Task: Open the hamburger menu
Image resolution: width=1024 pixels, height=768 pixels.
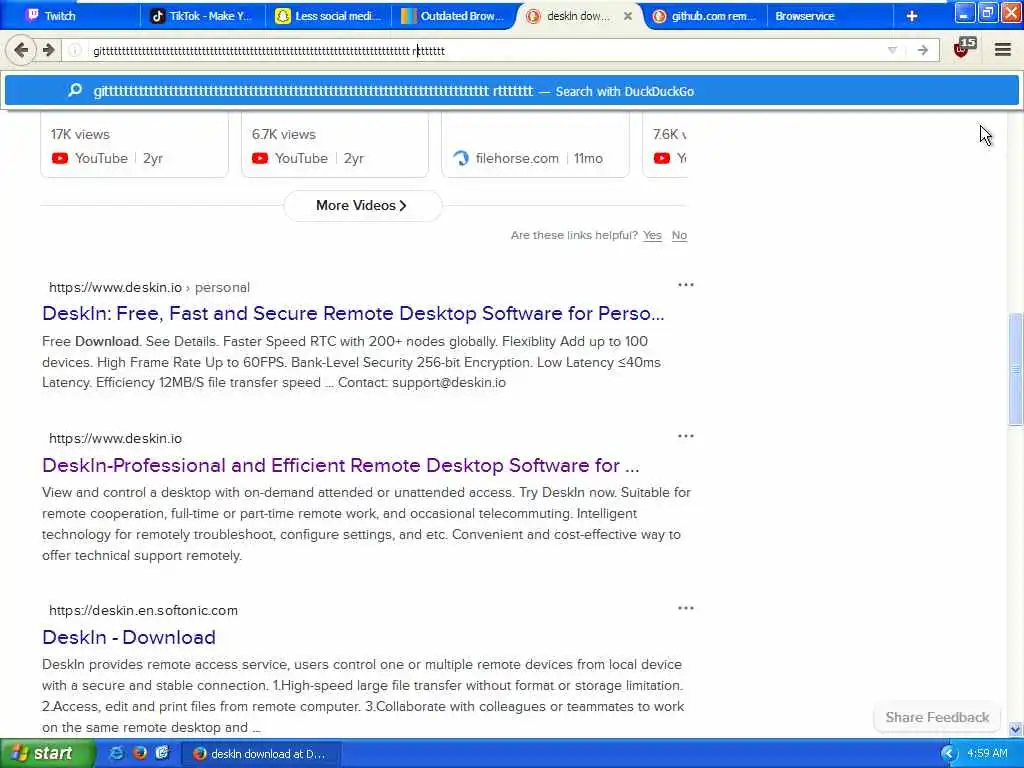Action: coord(1002,50)
